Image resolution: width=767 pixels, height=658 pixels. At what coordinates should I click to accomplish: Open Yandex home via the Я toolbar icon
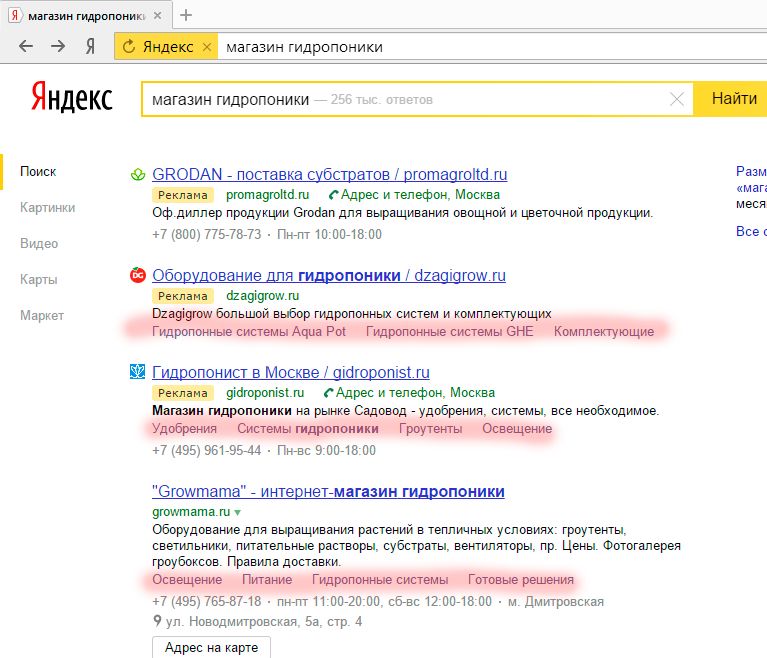90,46
